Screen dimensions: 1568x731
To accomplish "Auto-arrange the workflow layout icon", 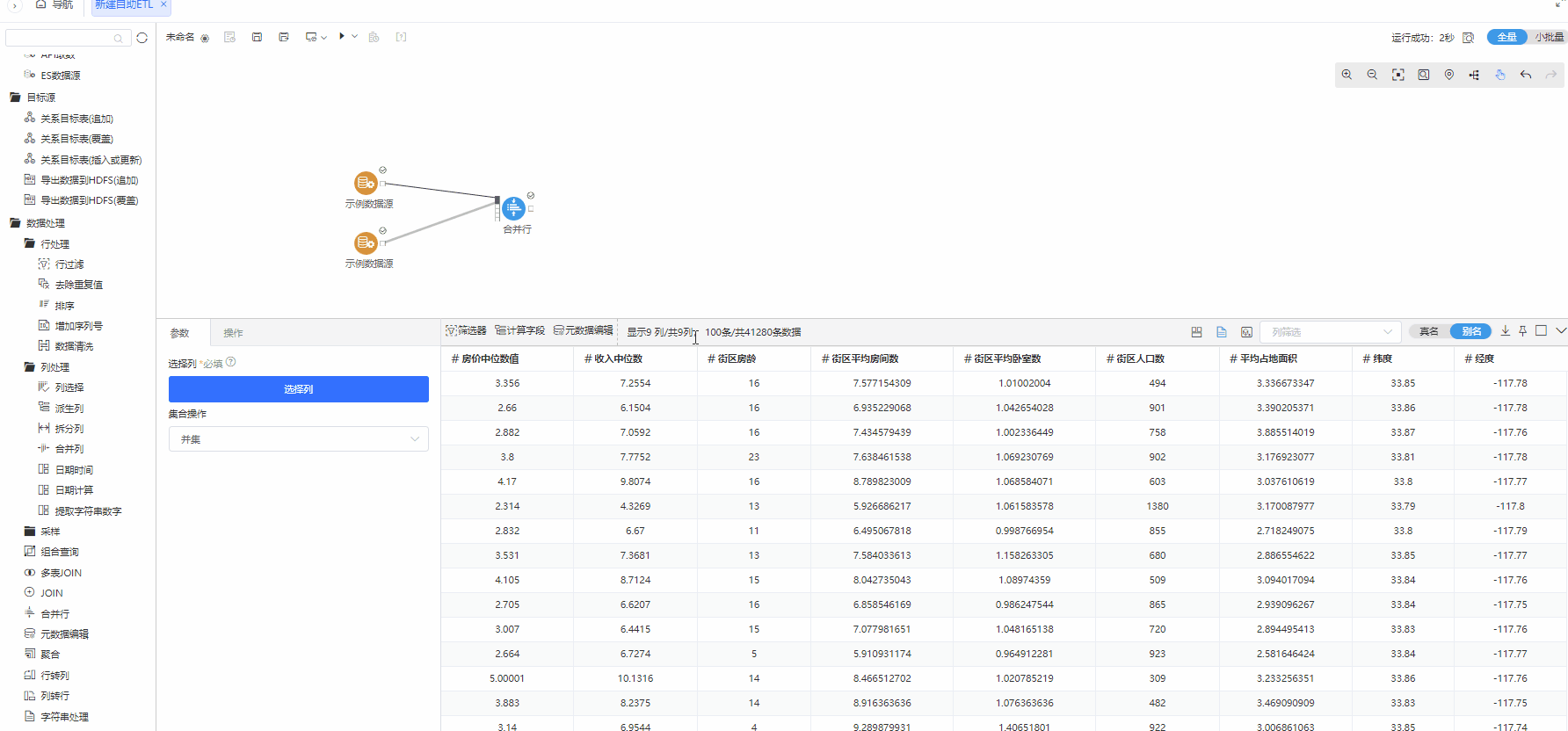I will click(1474, 75).
